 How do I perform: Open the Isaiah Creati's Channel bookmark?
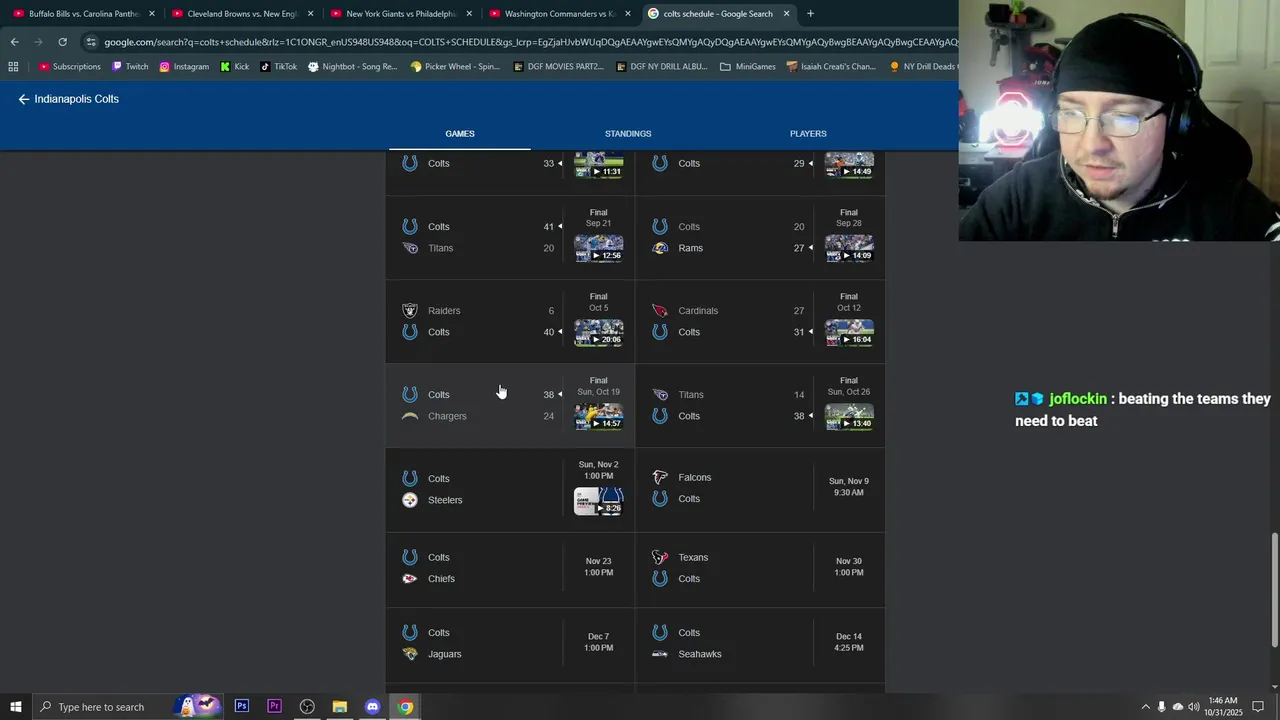(x=831, y=67)
